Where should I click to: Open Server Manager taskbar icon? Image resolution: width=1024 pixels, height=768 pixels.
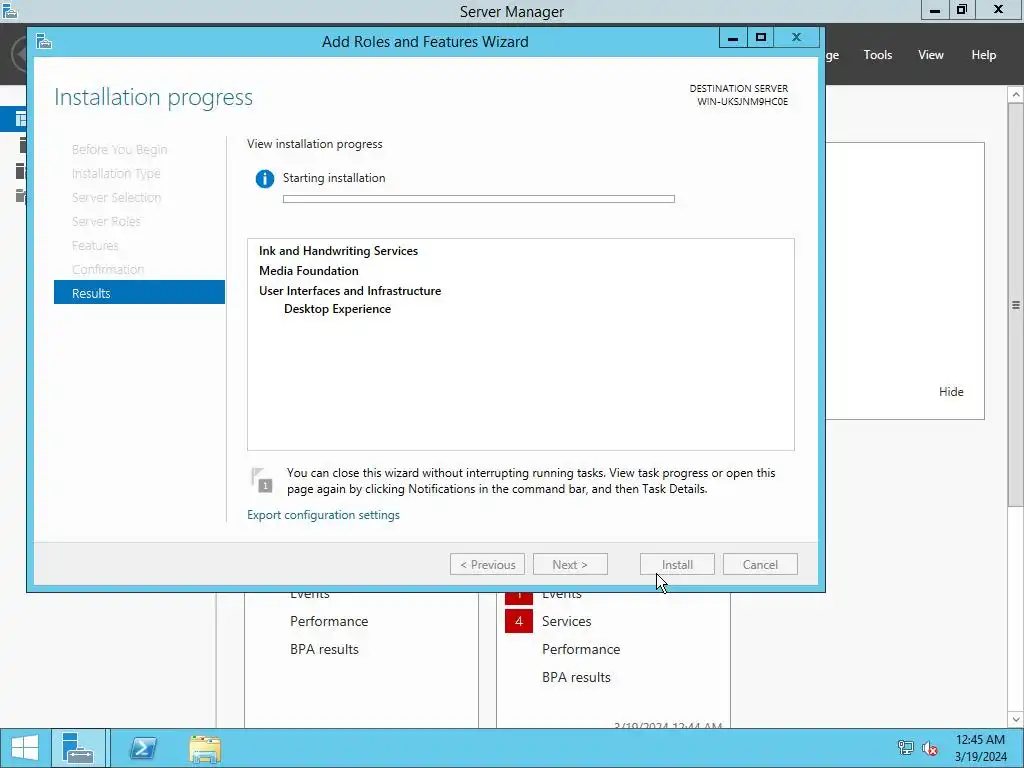click(78, 748)
